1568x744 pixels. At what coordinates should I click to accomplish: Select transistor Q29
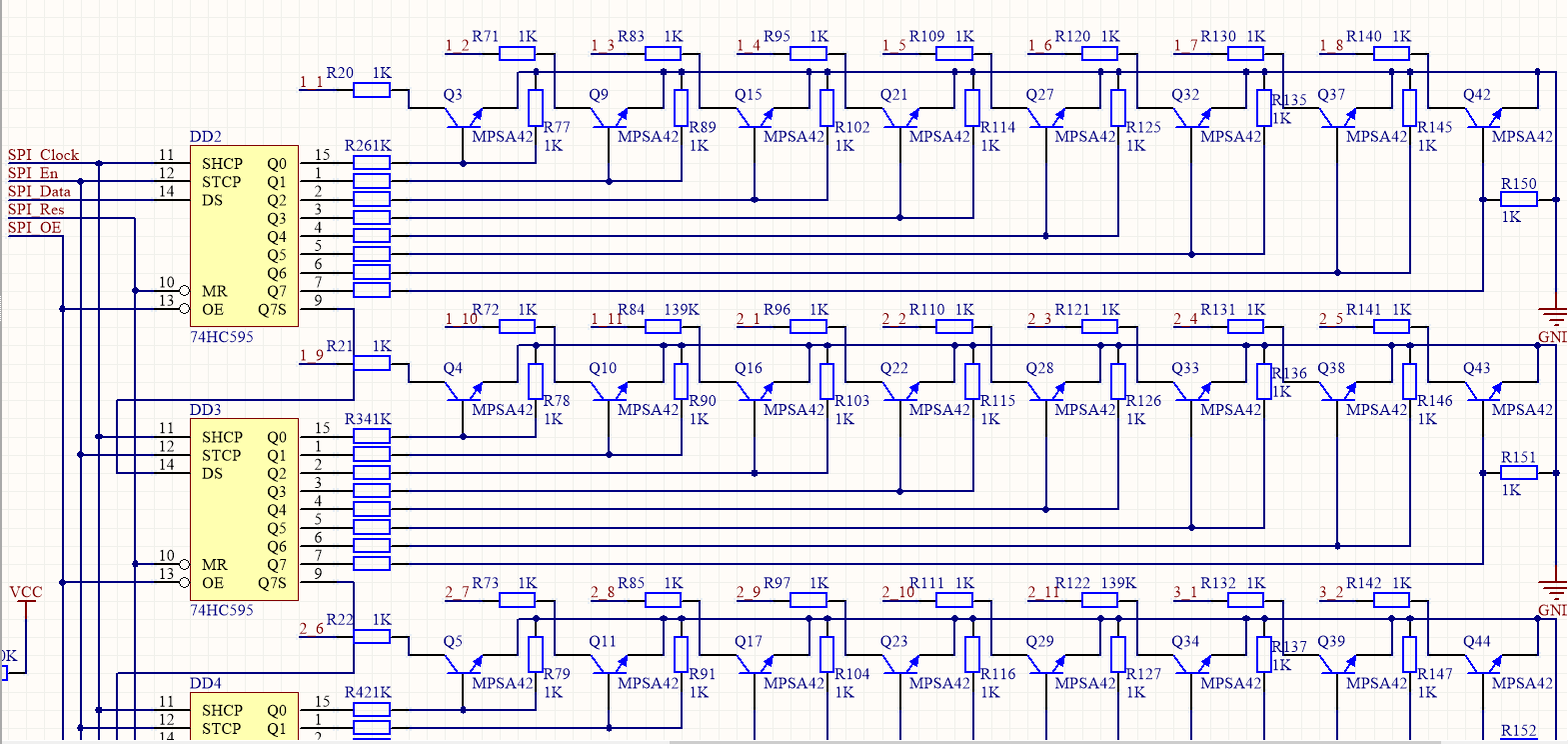(1048, 665)
